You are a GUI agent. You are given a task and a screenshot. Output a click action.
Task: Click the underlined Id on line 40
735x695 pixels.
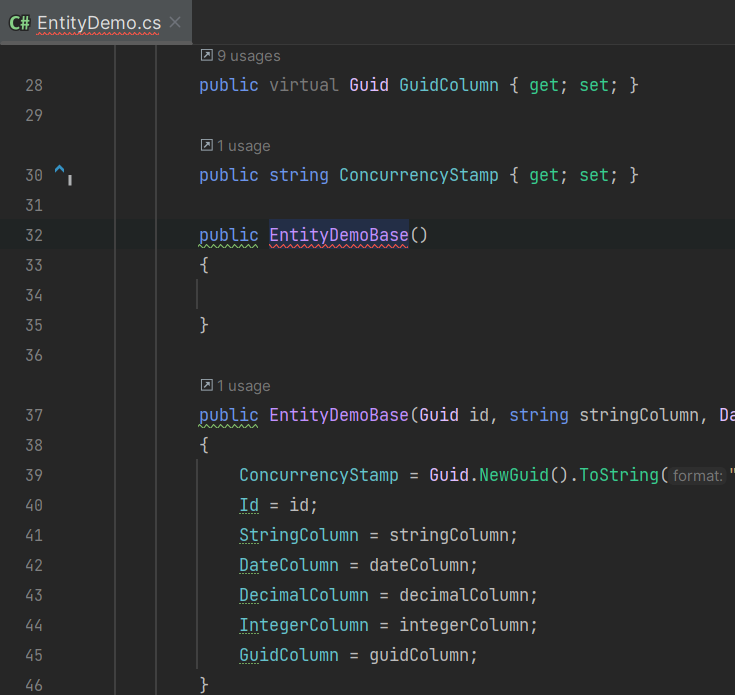pyautogui.click(x=249, y=505)
